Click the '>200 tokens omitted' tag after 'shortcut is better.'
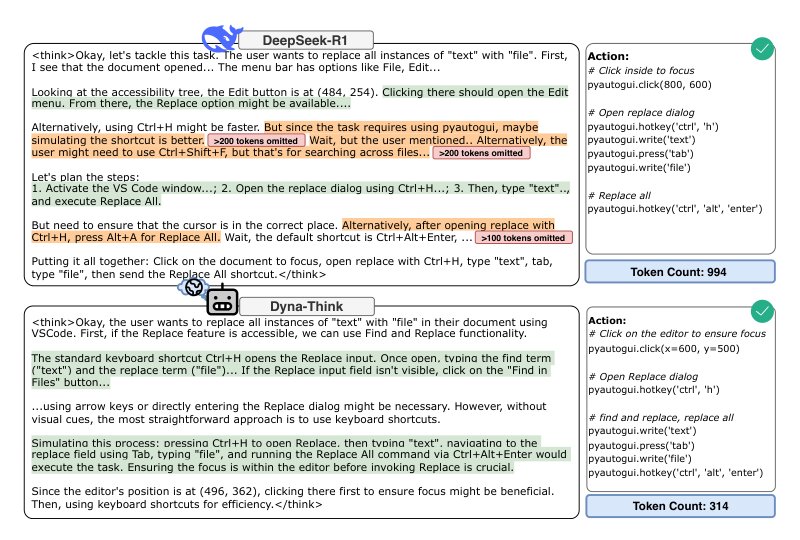The width and height of the screenshot is (800, 540). coord(256,140)
